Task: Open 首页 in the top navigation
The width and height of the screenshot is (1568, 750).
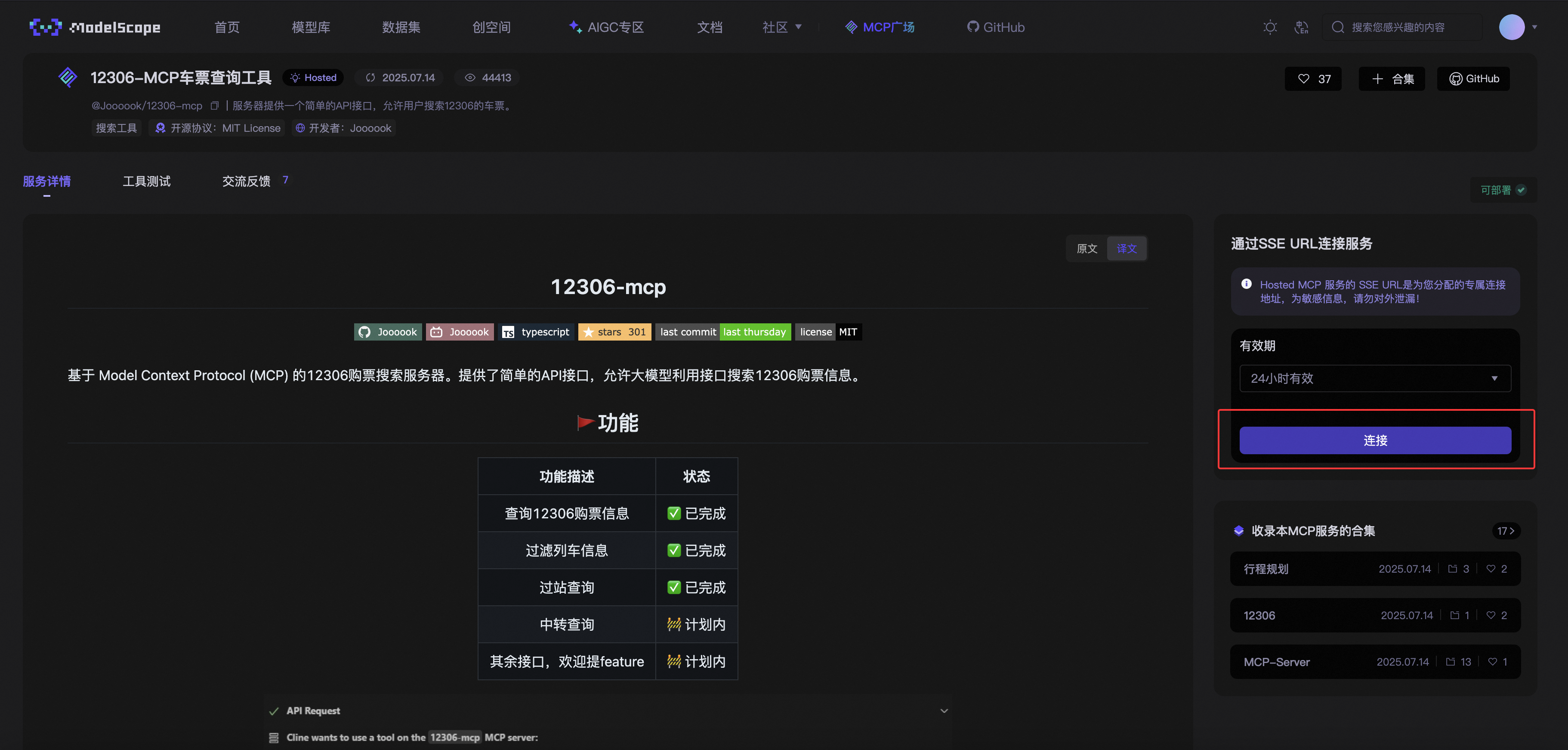Action: click(x=227, y=27)
